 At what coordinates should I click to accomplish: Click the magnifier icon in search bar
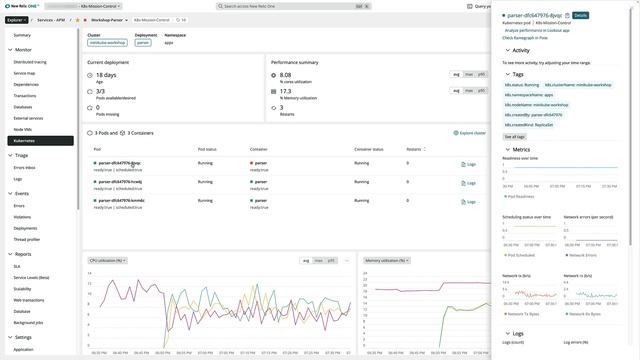point(220,6)
